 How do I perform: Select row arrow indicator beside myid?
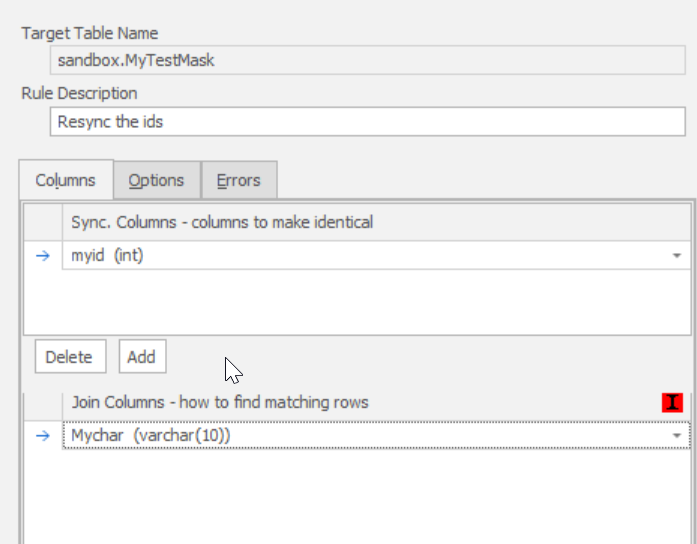(x=43, y=256)
